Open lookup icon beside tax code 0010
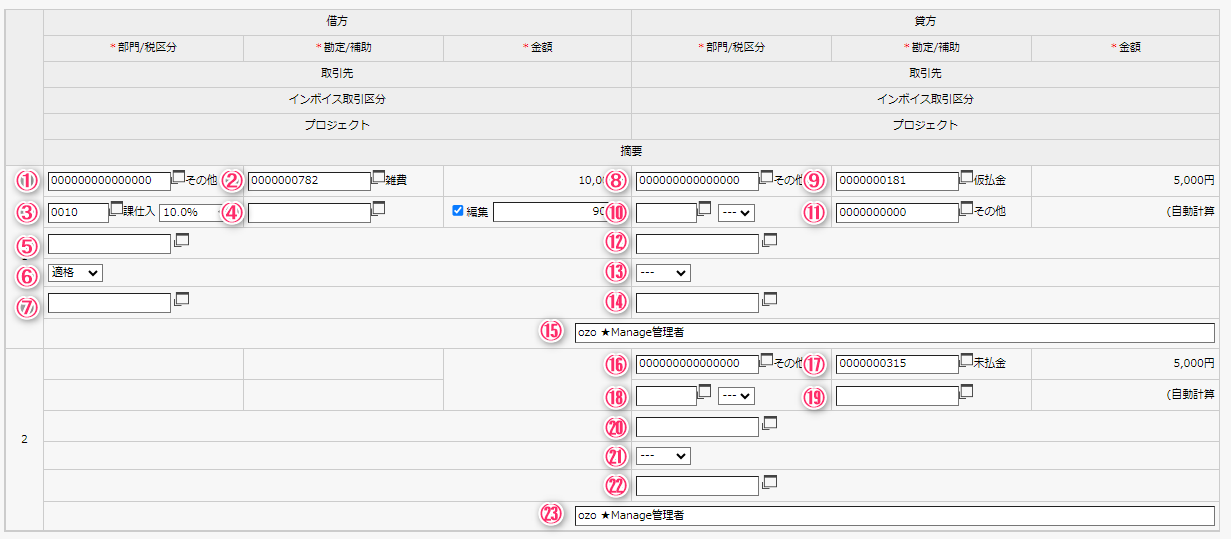 click(116, 209)
